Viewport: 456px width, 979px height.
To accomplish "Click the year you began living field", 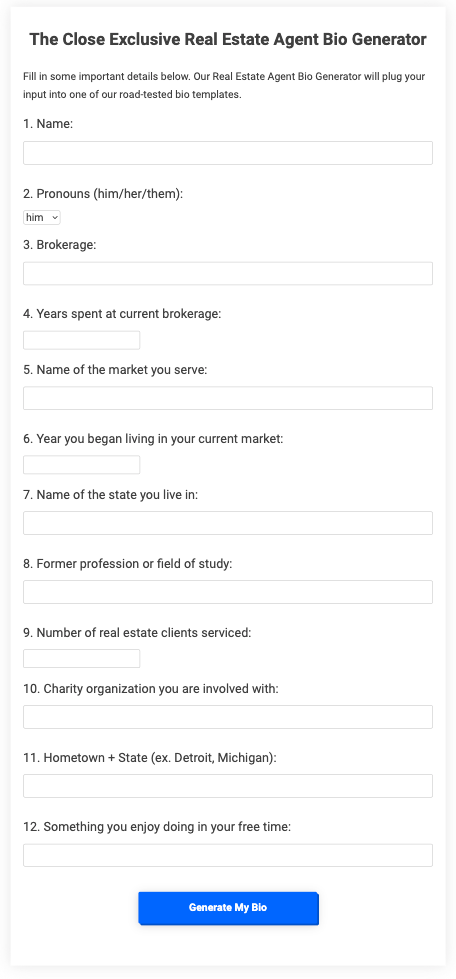I will (x=82, y=465).
